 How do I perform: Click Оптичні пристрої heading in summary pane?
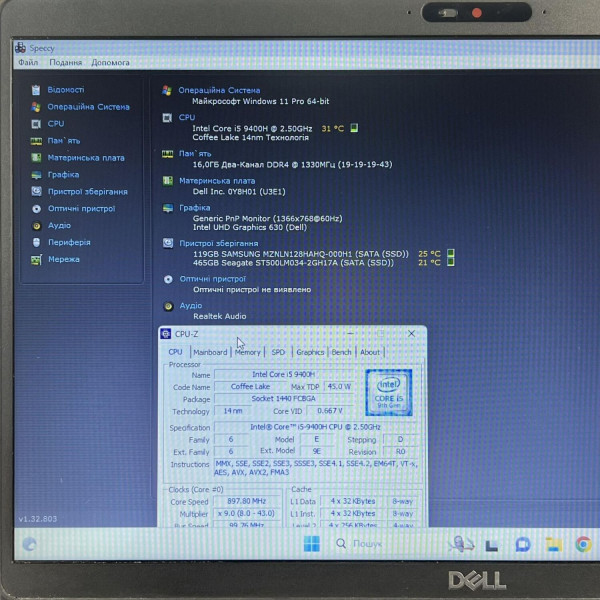(x=213, y=279)
